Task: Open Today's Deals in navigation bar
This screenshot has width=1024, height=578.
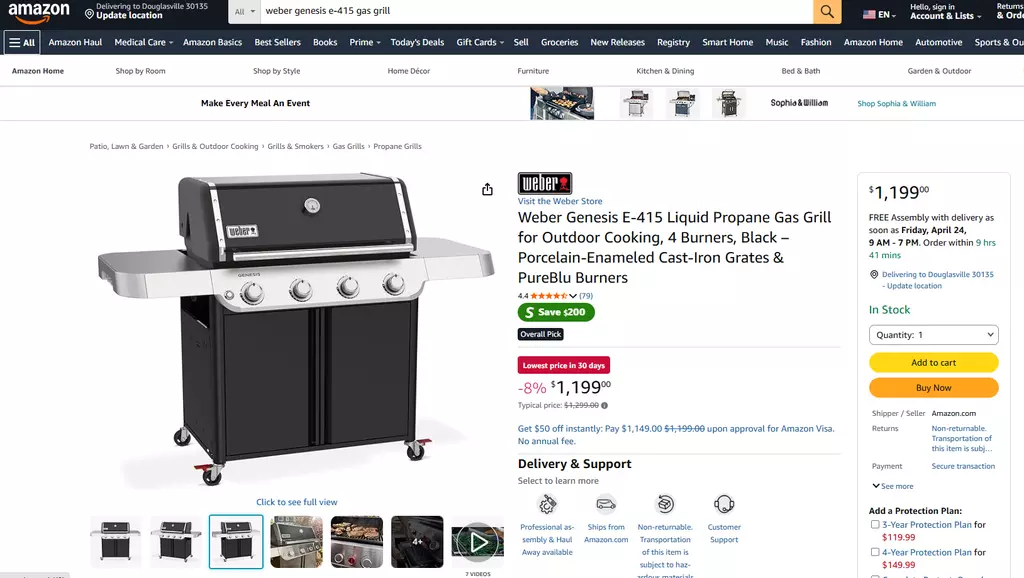Action: [417, 42]
